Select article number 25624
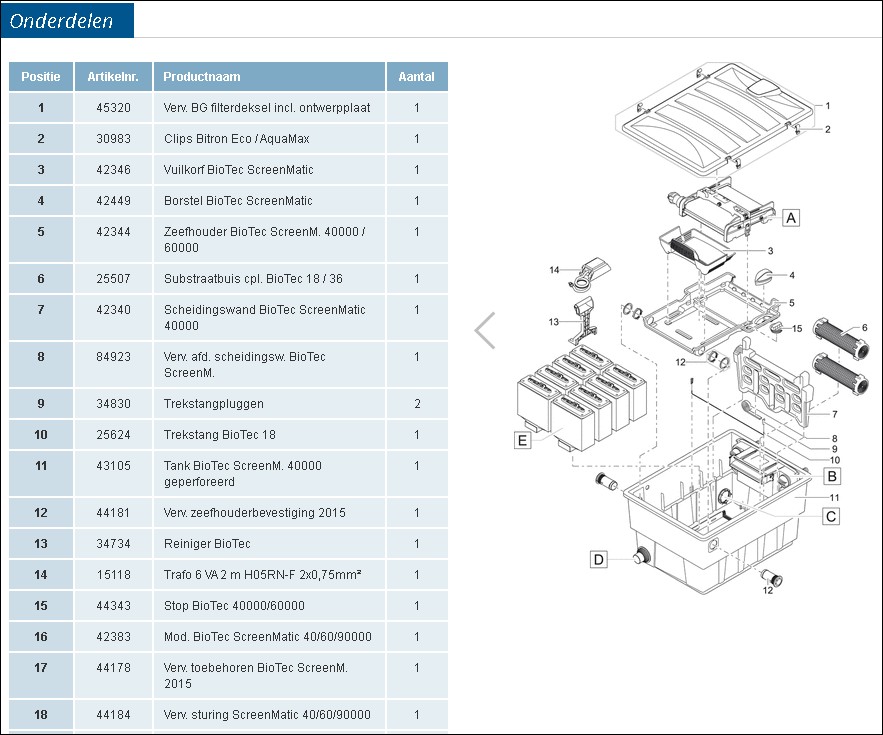 (113, 435)
